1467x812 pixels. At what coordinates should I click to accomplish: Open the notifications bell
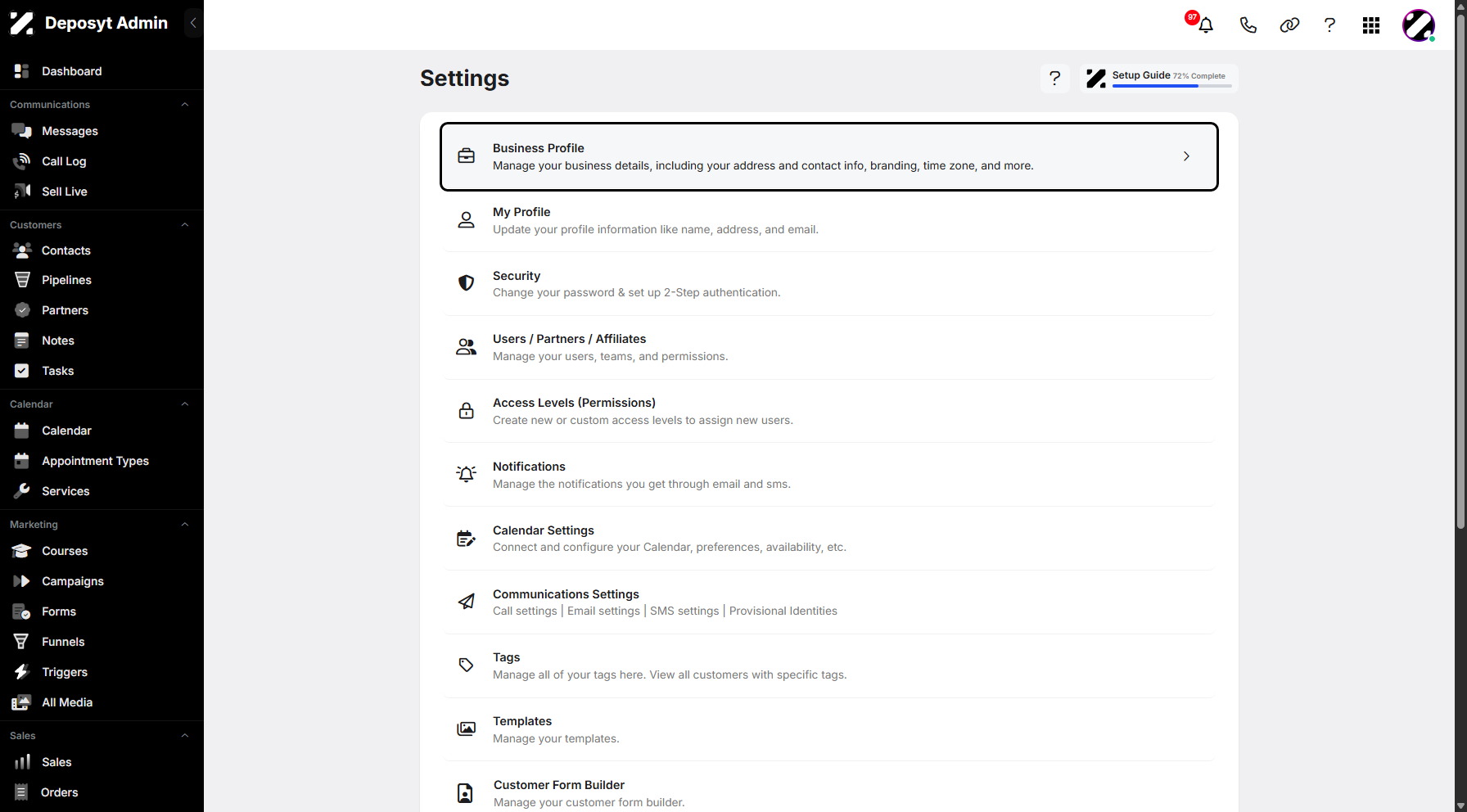point(1205,25)
